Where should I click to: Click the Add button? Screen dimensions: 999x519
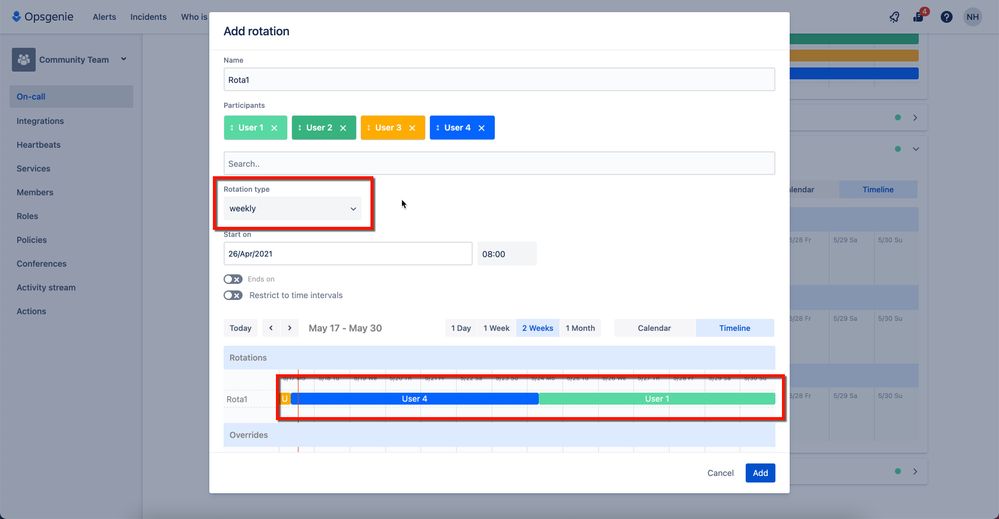pos(760,473)
